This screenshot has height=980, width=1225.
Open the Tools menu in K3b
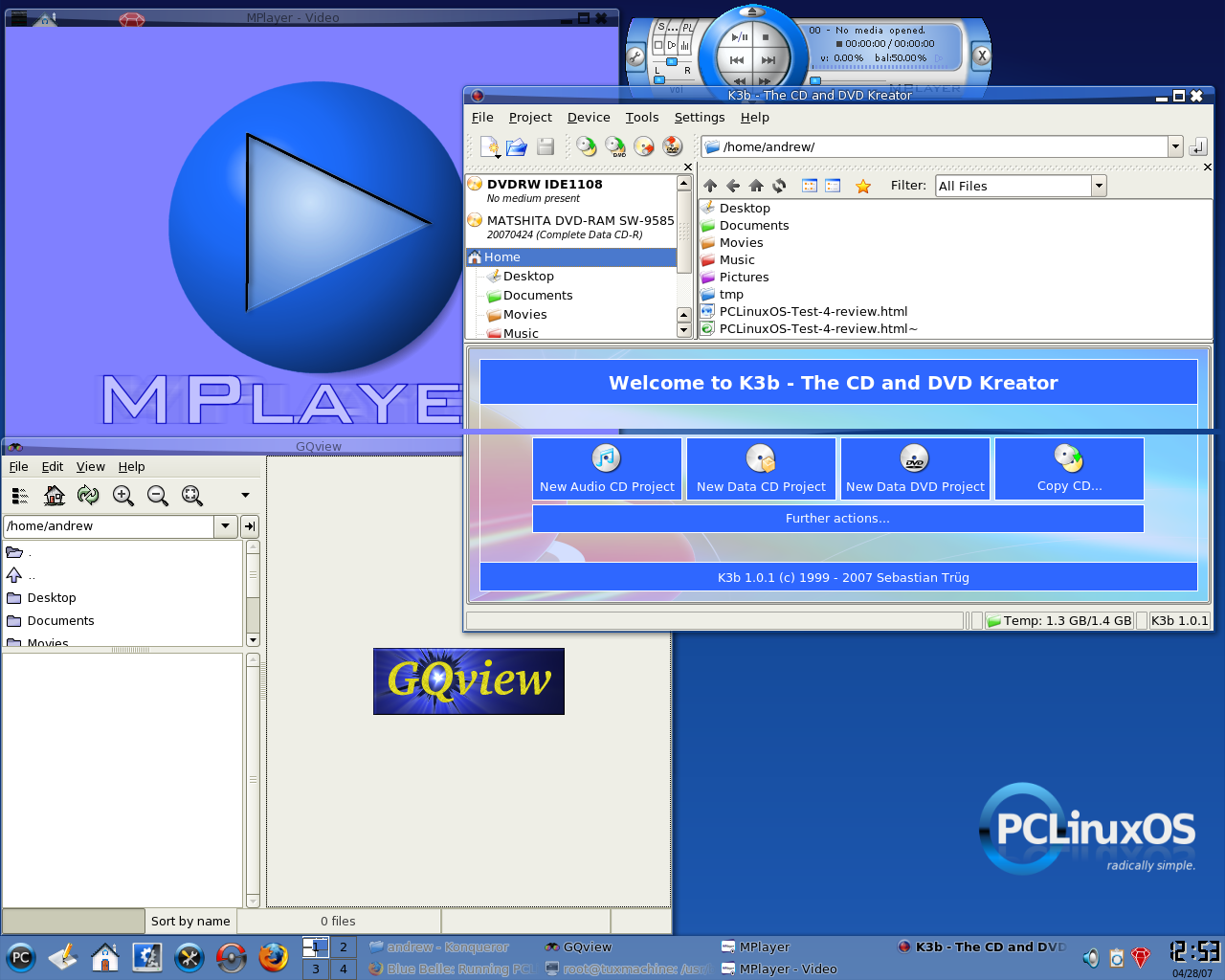coord(642,117)
